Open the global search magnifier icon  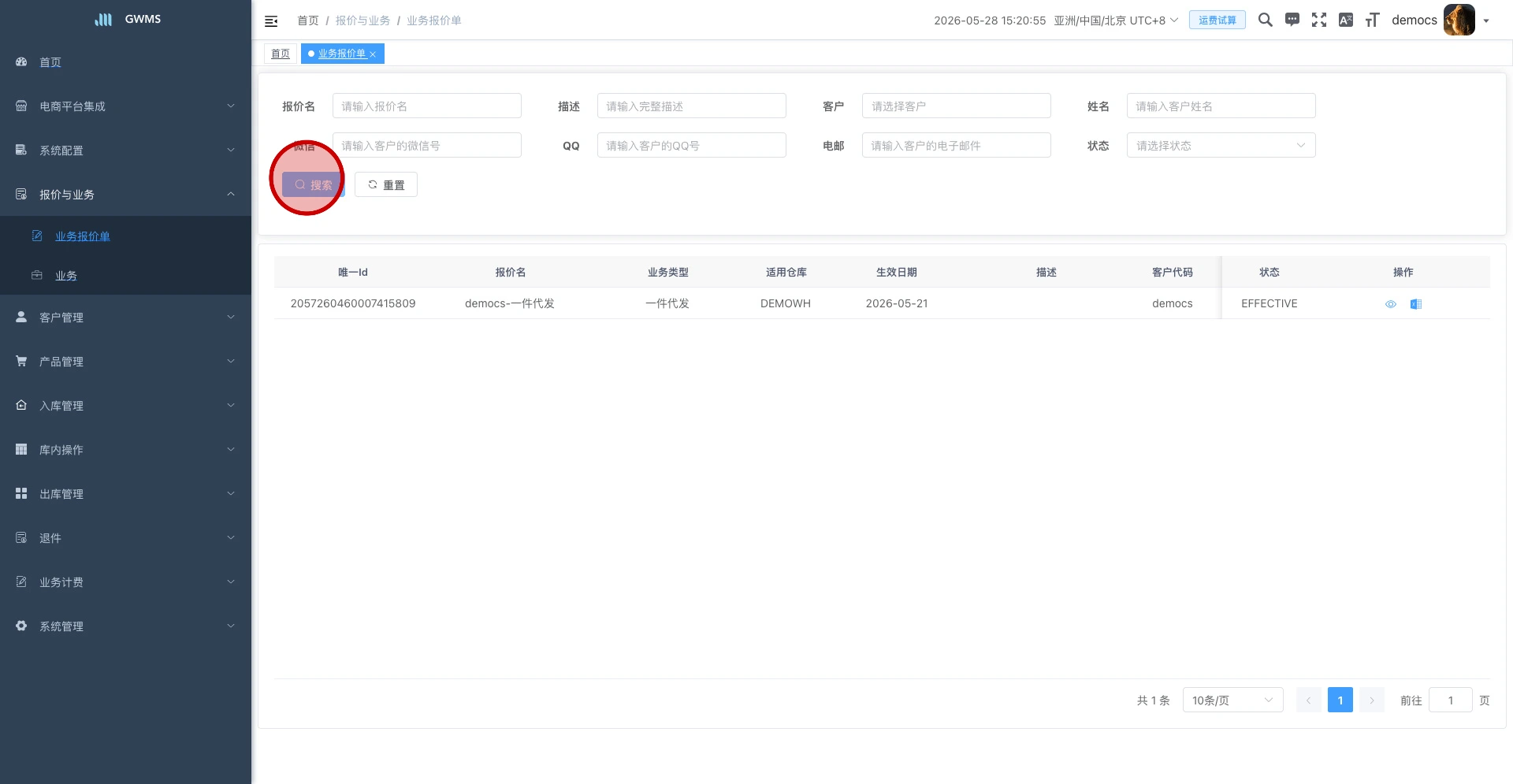coord(1266,20)
